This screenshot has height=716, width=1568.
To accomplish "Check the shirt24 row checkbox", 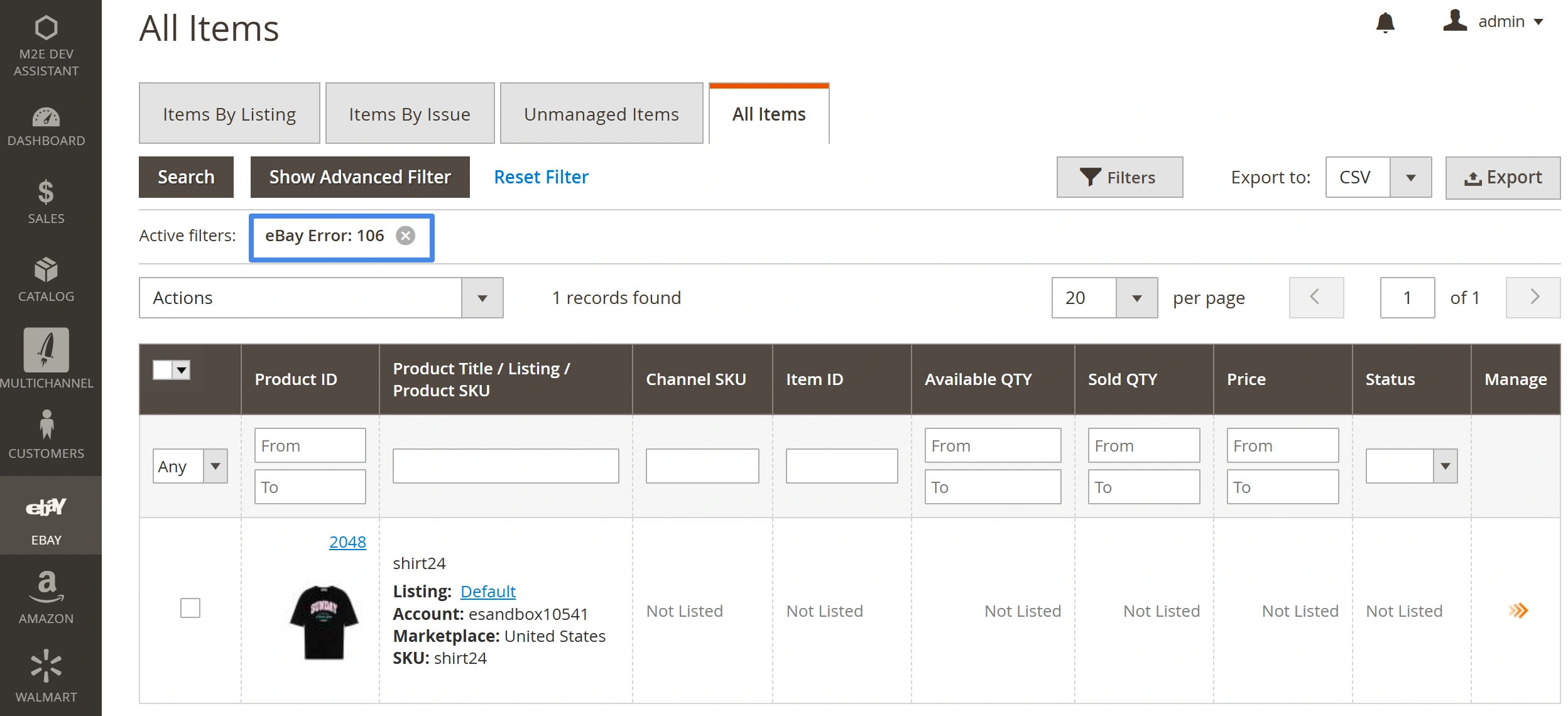I will pyautogui.click(x=190, y=608).
